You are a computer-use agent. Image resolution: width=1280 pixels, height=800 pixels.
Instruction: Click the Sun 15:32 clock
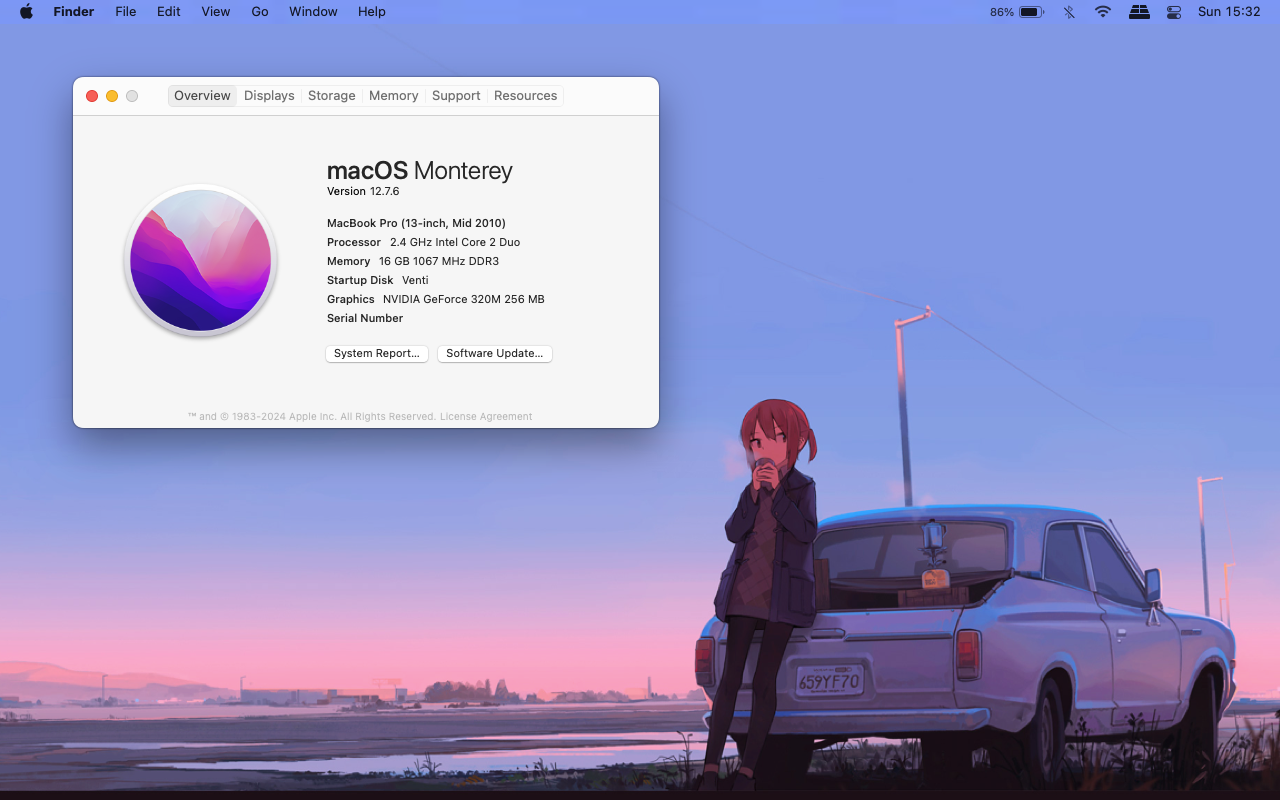pyautogui.click(x=1229, y=12)
